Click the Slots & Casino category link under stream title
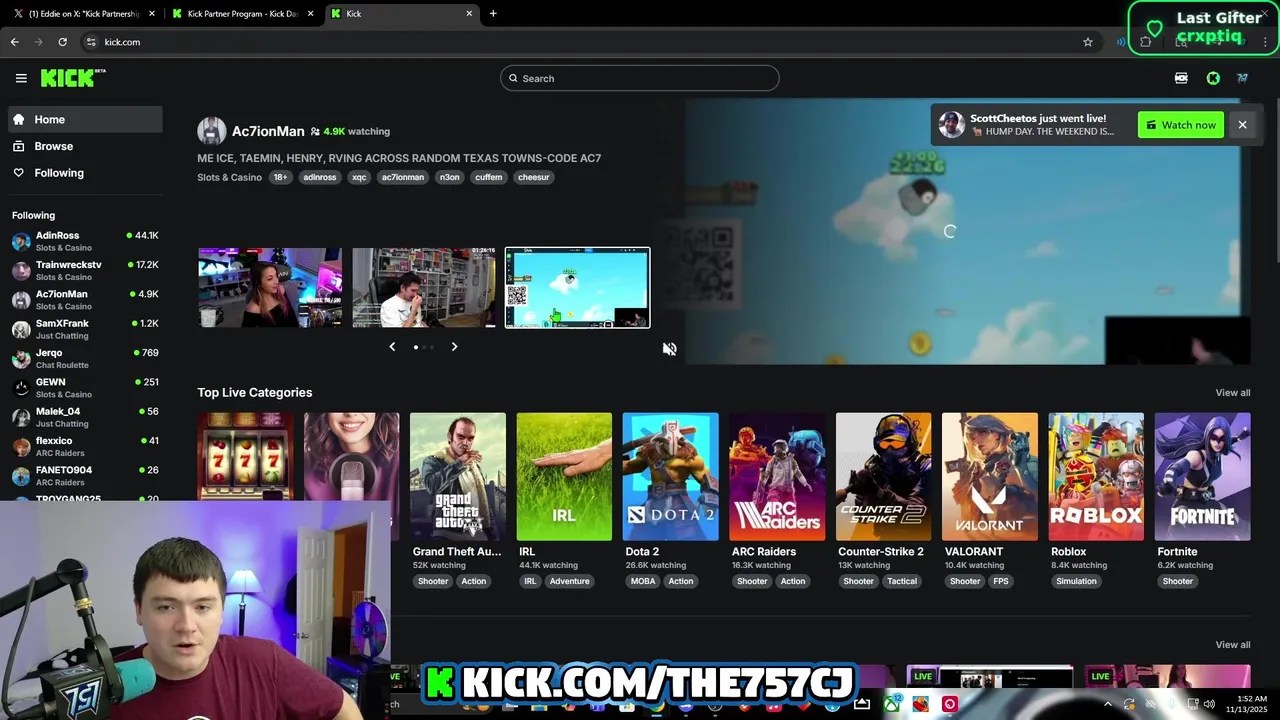This screenshot has width=1280, height=720. tap(229, 177)
